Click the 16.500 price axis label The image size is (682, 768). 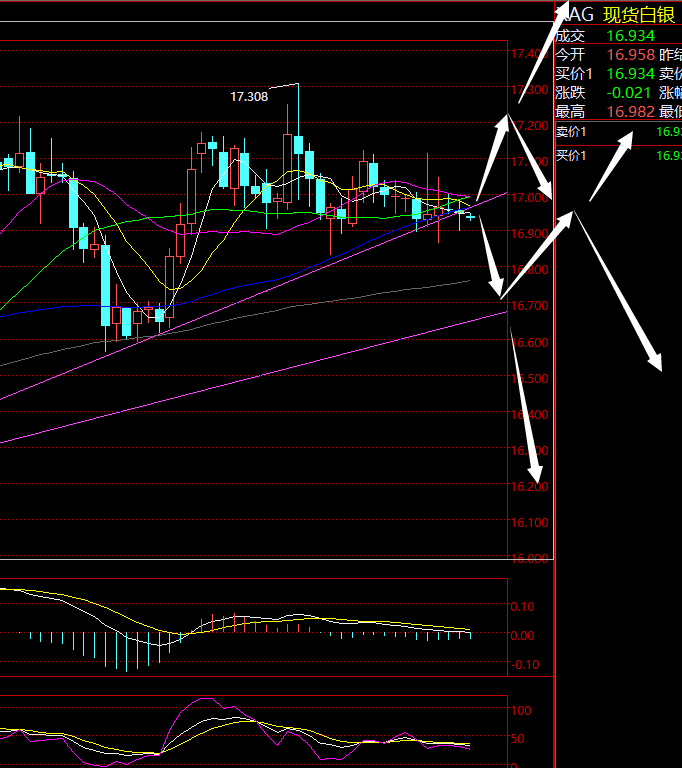(x=529, y=379)
